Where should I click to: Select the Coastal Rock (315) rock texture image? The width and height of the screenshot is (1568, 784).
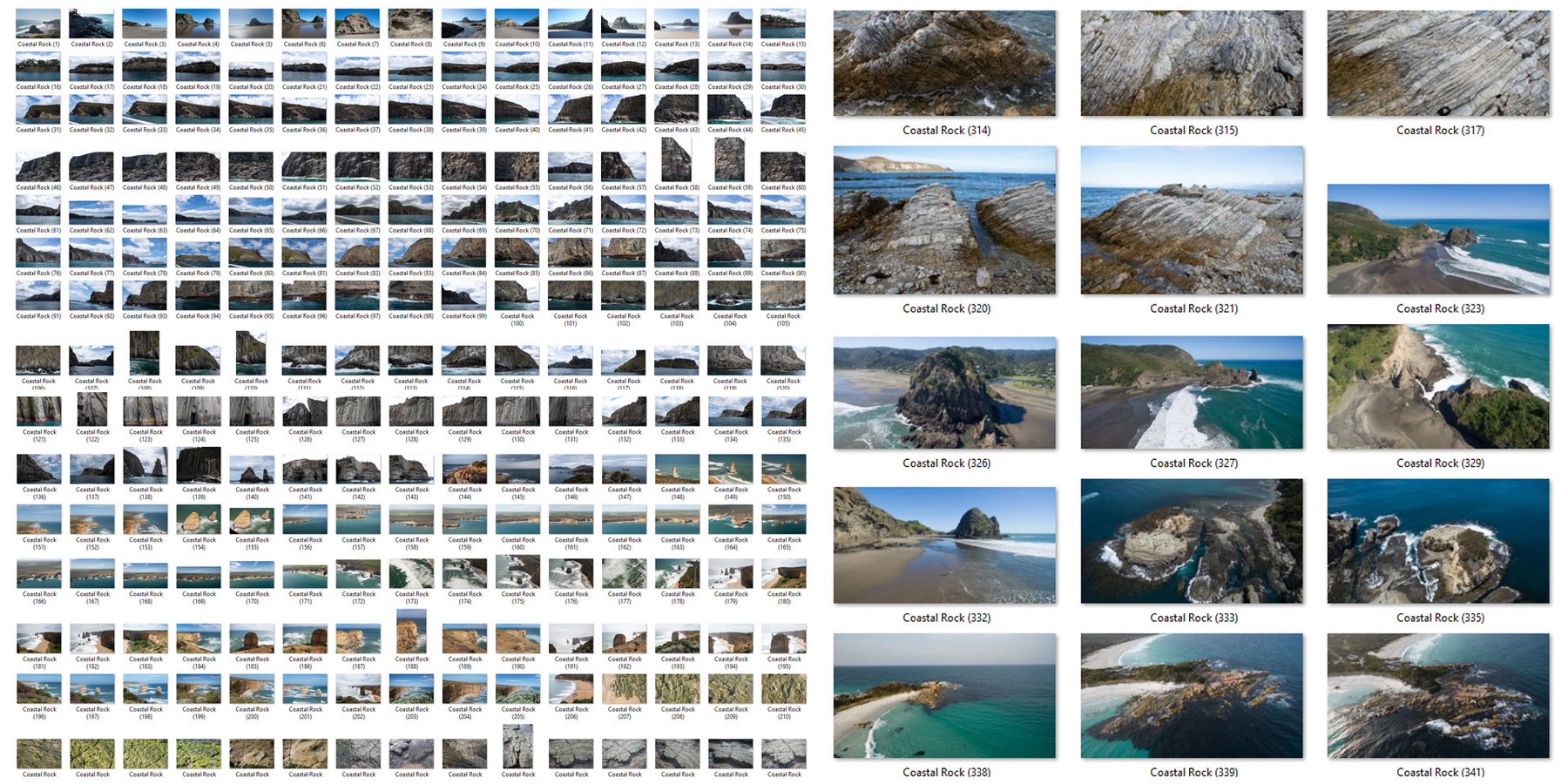click(x=1192, y=61)
